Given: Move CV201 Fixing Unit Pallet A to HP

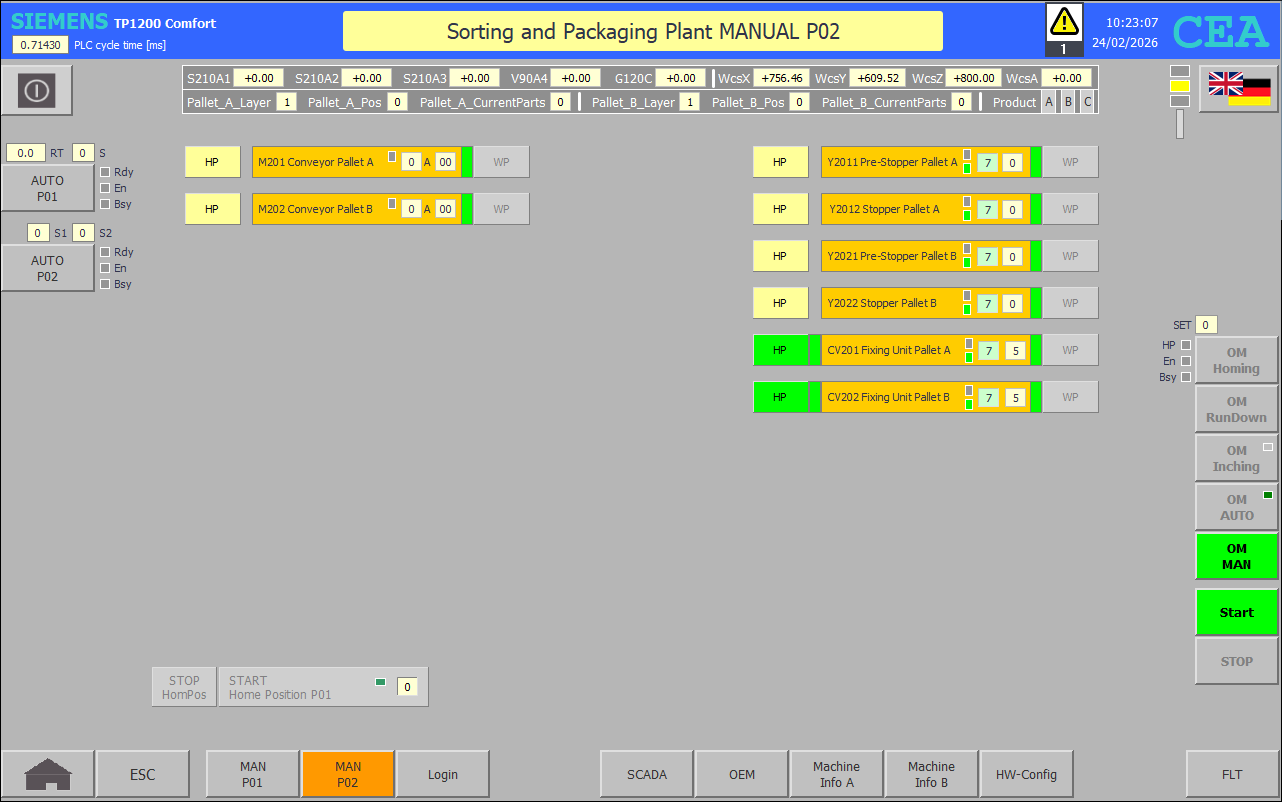Looking at the screenshot, I should tap(780, 350).
